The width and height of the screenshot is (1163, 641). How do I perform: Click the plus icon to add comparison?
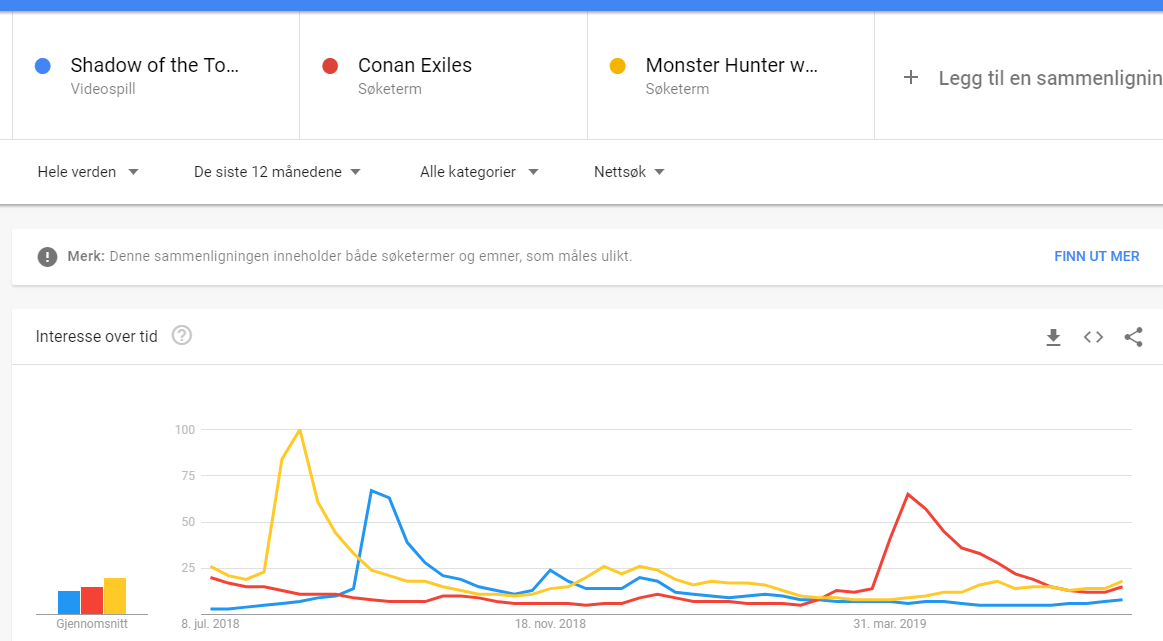pos(911,78)
